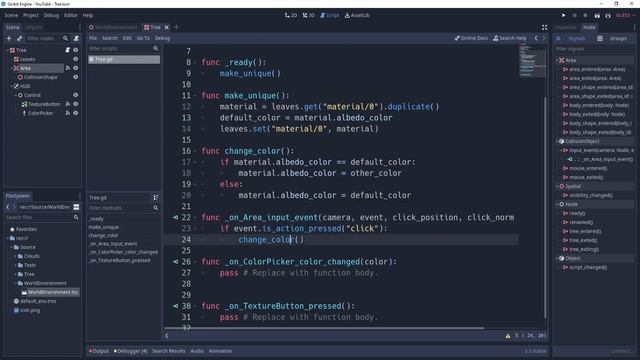Screen dimensions: 640x360
Task: Switch to the 3D workspace
Action: point(309,16)
